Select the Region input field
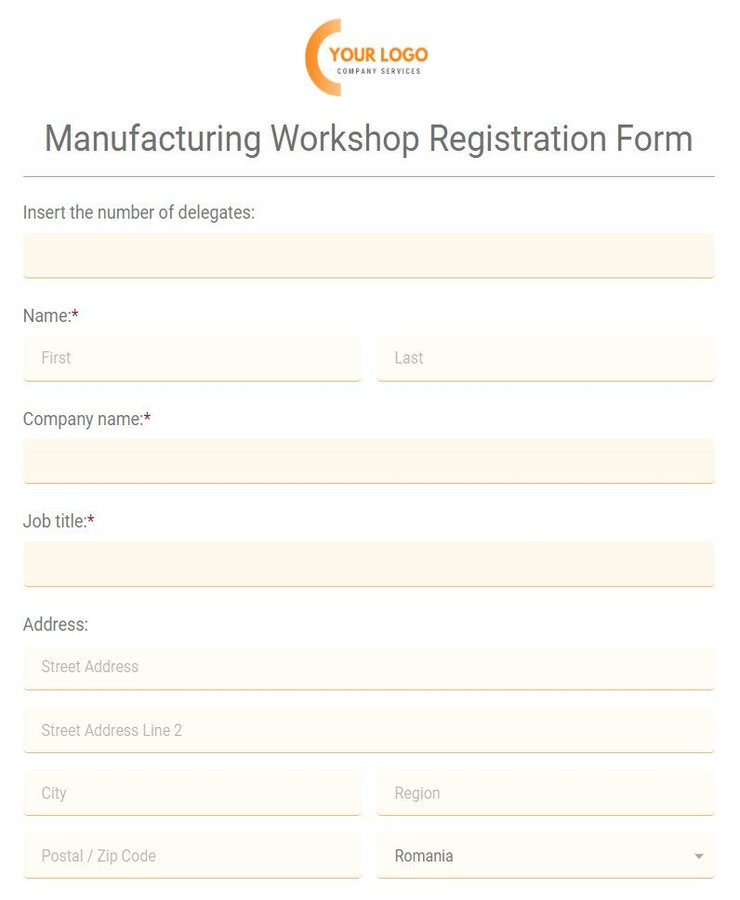This screenshot has height=900, width=740. [546, 793]
